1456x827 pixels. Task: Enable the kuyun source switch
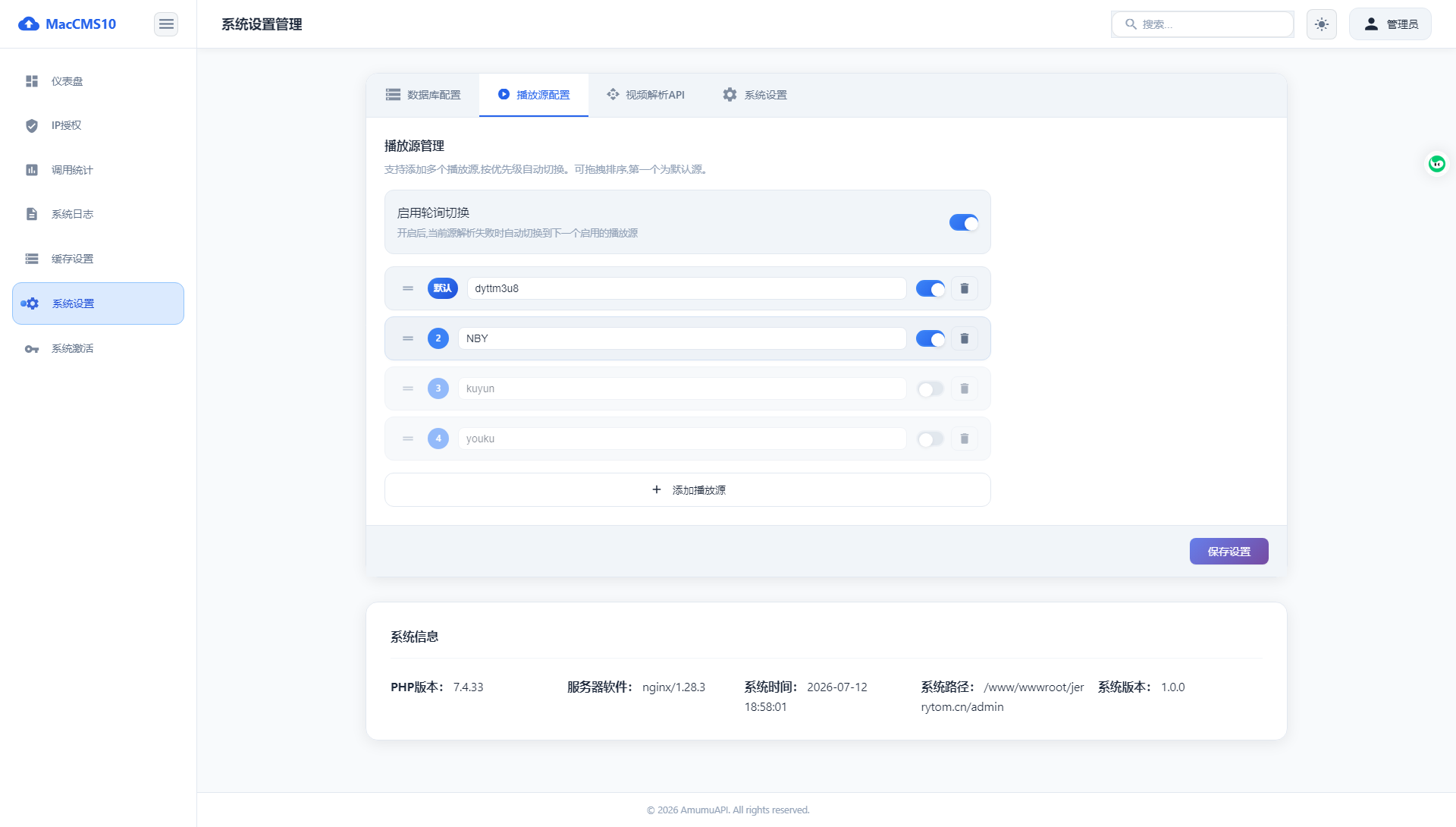coord(930,389)
